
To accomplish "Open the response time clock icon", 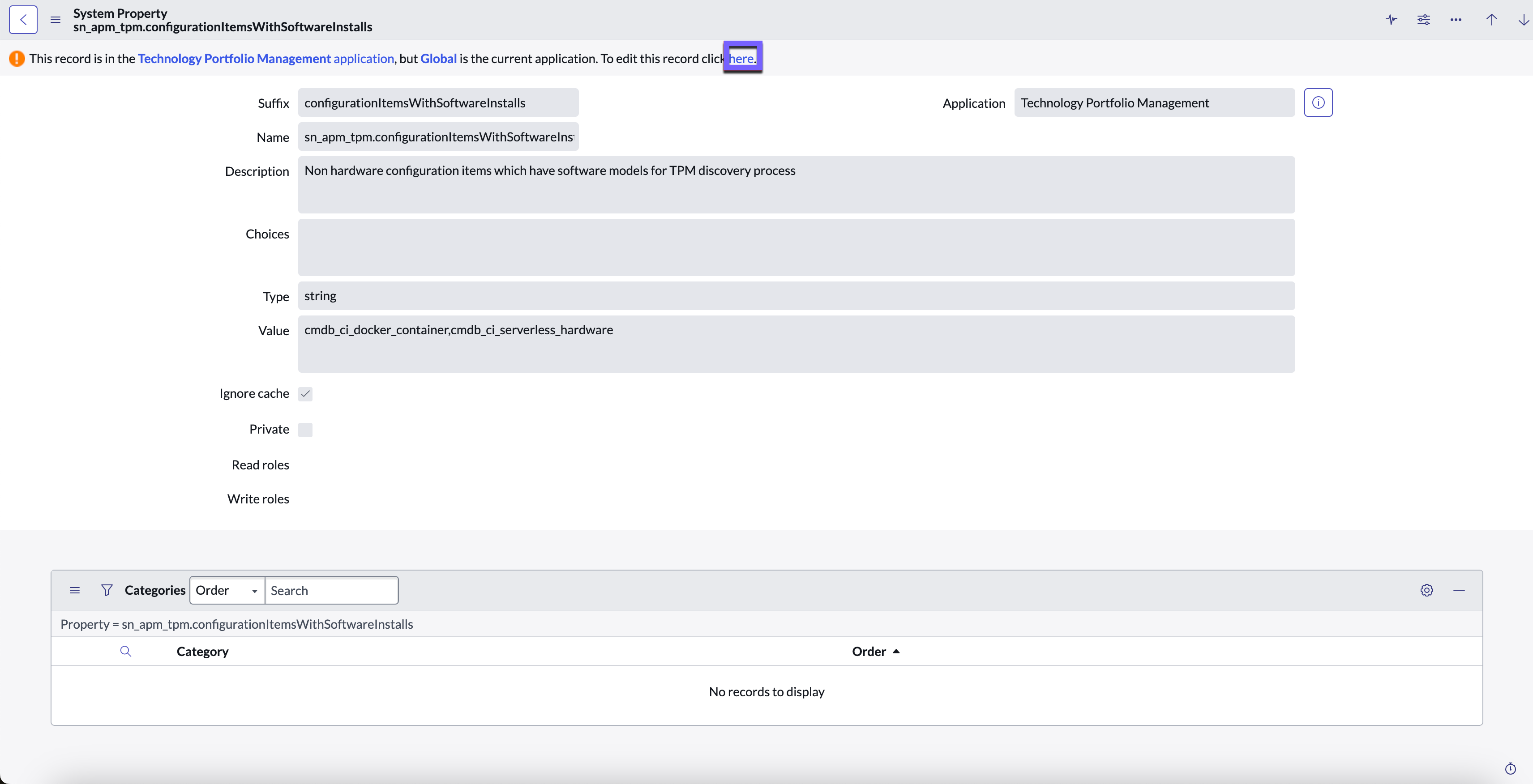I will (1510, 768).
